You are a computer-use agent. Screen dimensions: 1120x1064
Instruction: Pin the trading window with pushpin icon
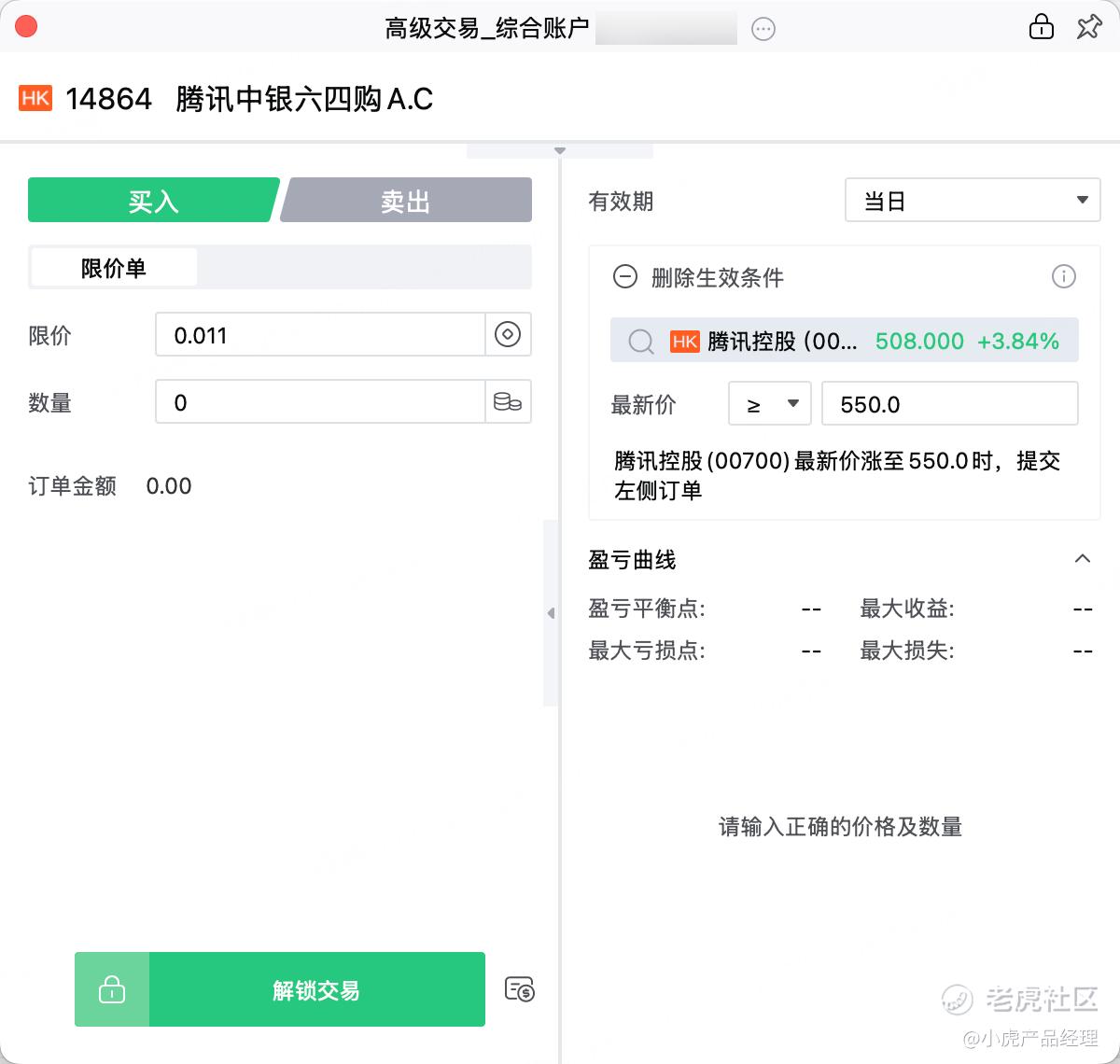tap(1088, 26)
